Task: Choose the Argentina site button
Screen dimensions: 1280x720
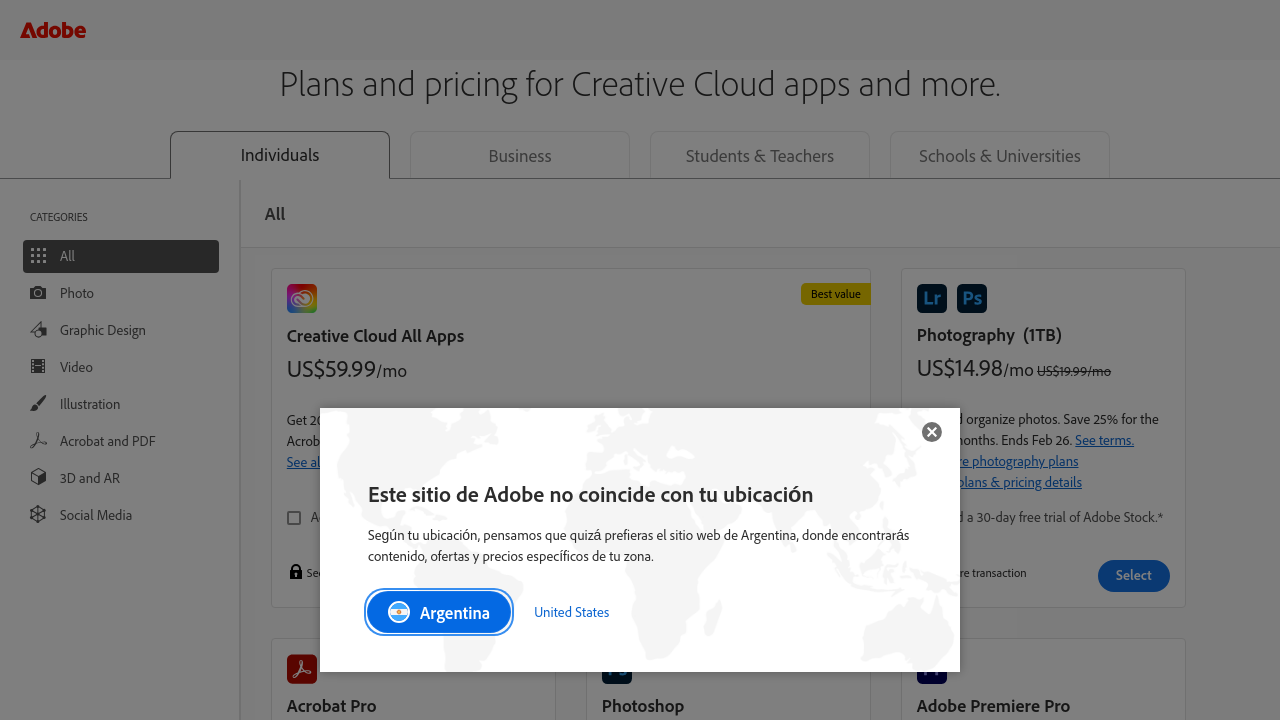Action: coord(439,612)
